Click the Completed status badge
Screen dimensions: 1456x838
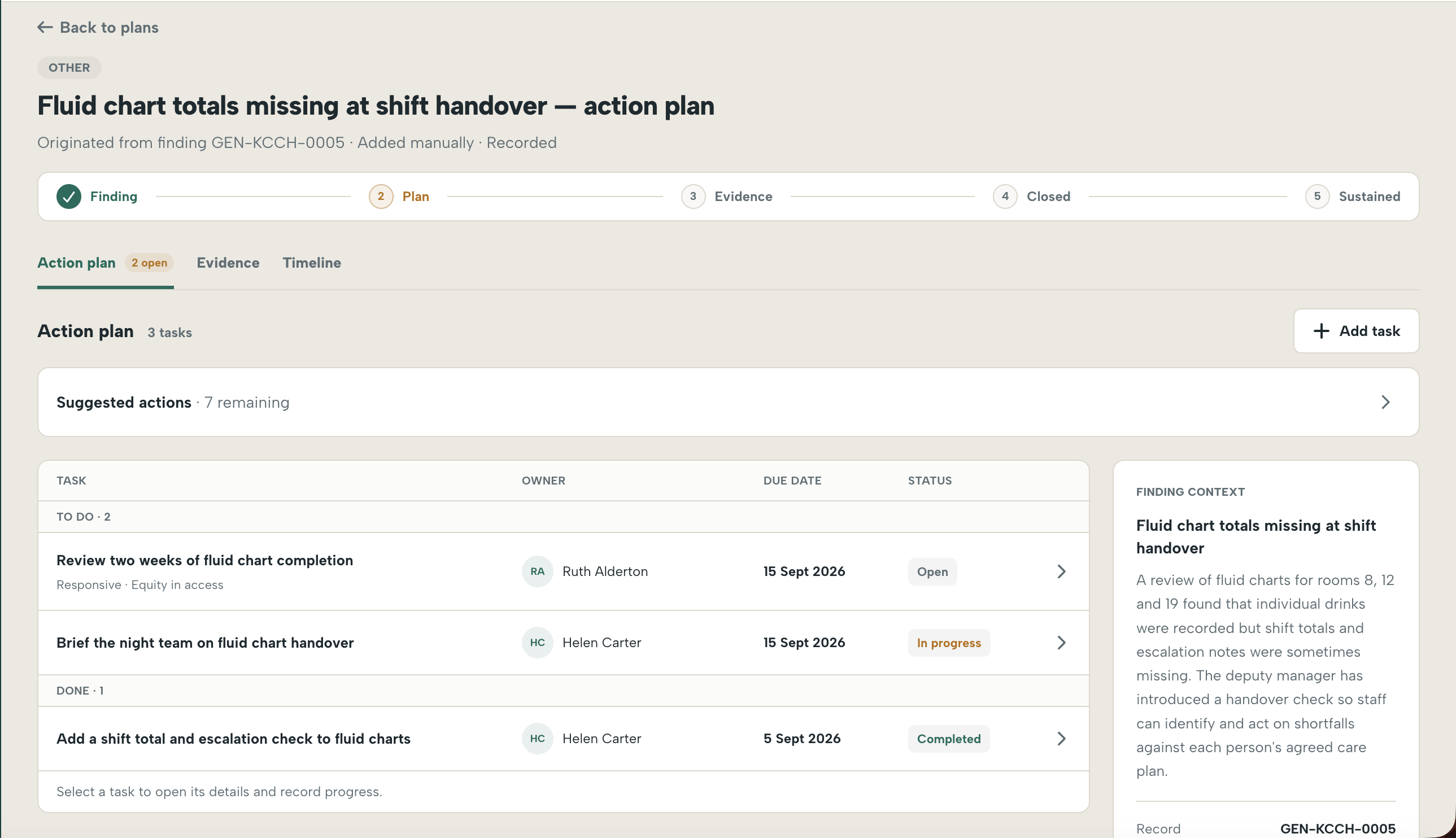pos(948,739)
